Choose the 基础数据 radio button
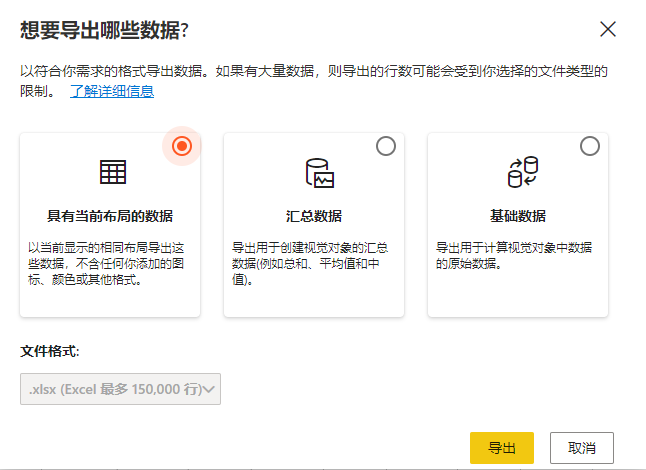Image resolution: width=646 pixels, height=470 pixels. coord(590,146)
